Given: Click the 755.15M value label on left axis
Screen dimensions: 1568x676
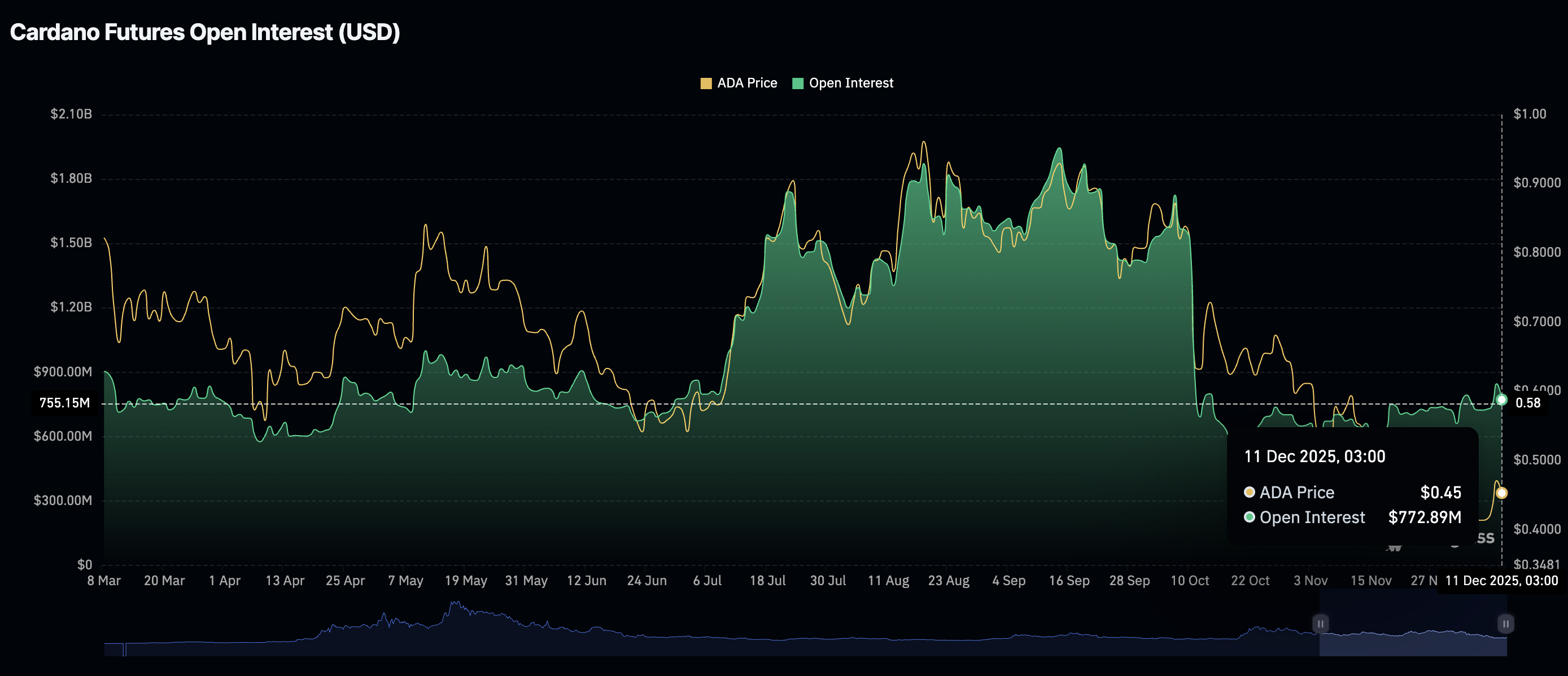Looking at the screenshot, I should click(64, 402).
